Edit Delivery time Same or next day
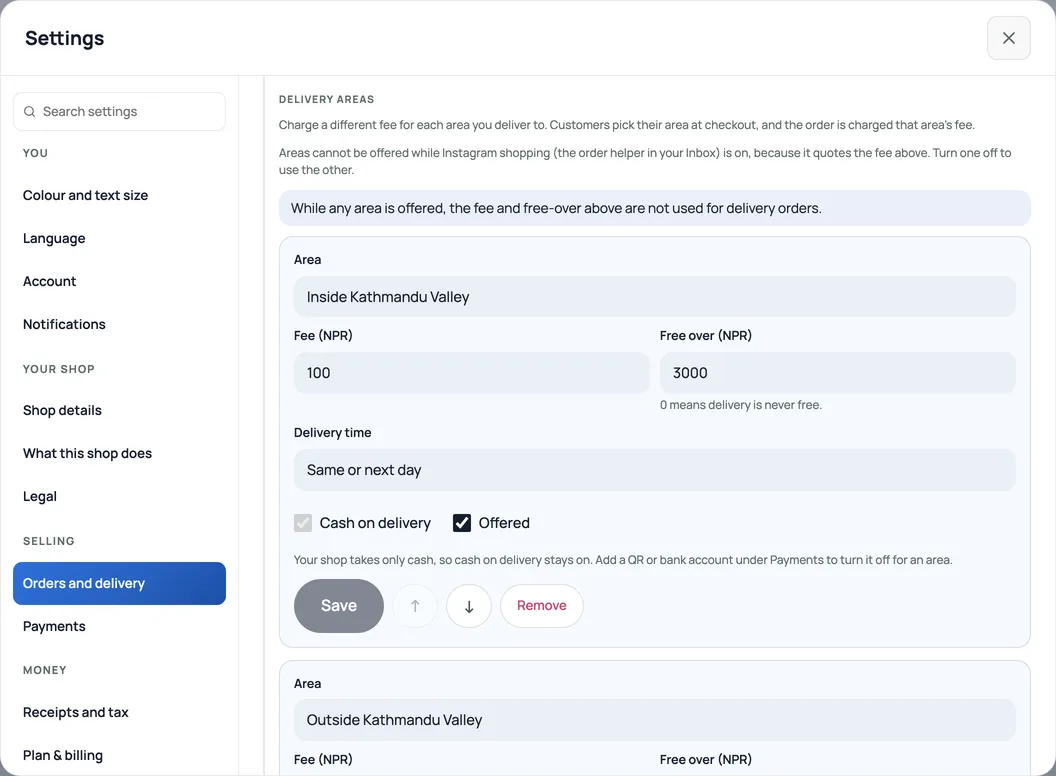The height and width of the screenshot is (776, 1056). coord(655,470)
